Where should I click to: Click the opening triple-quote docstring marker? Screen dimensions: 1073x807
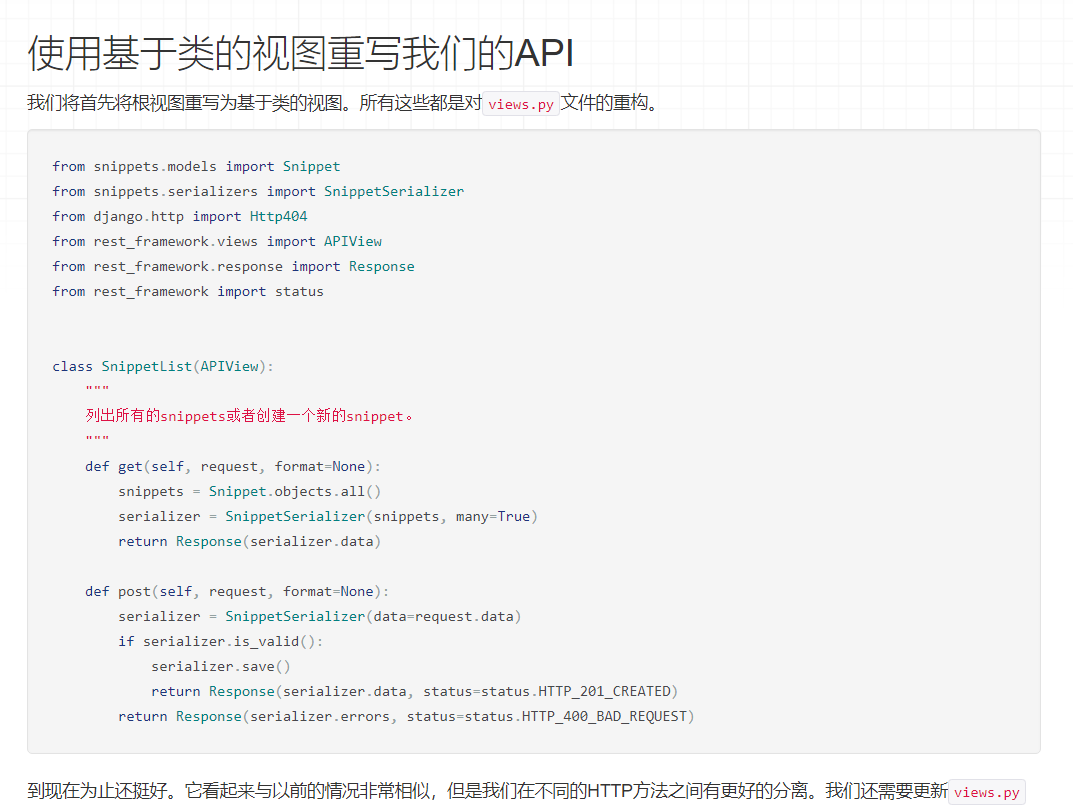[97, 389]
